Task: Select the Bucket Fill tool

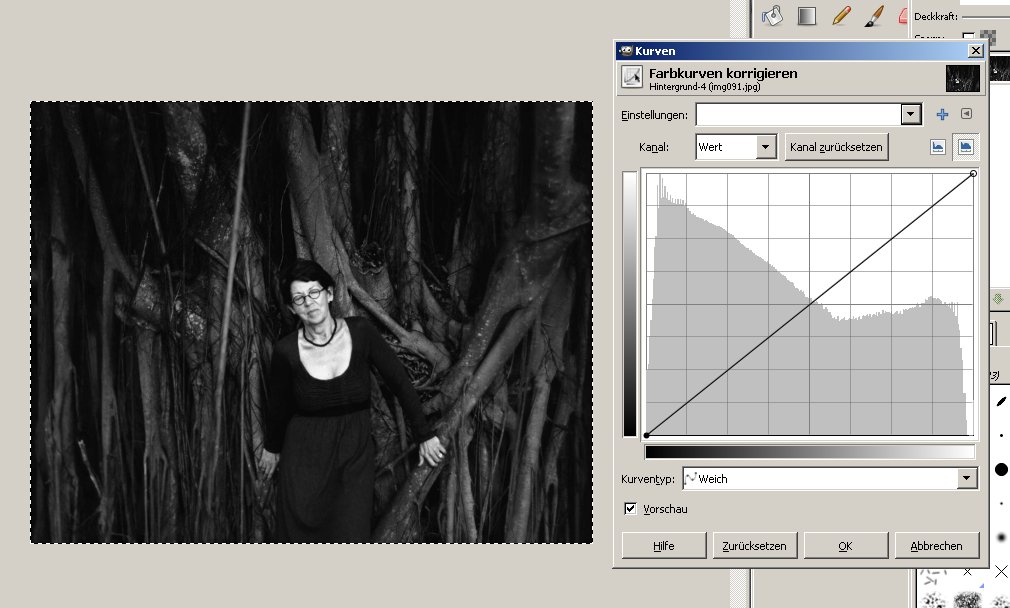Action: 772,15
